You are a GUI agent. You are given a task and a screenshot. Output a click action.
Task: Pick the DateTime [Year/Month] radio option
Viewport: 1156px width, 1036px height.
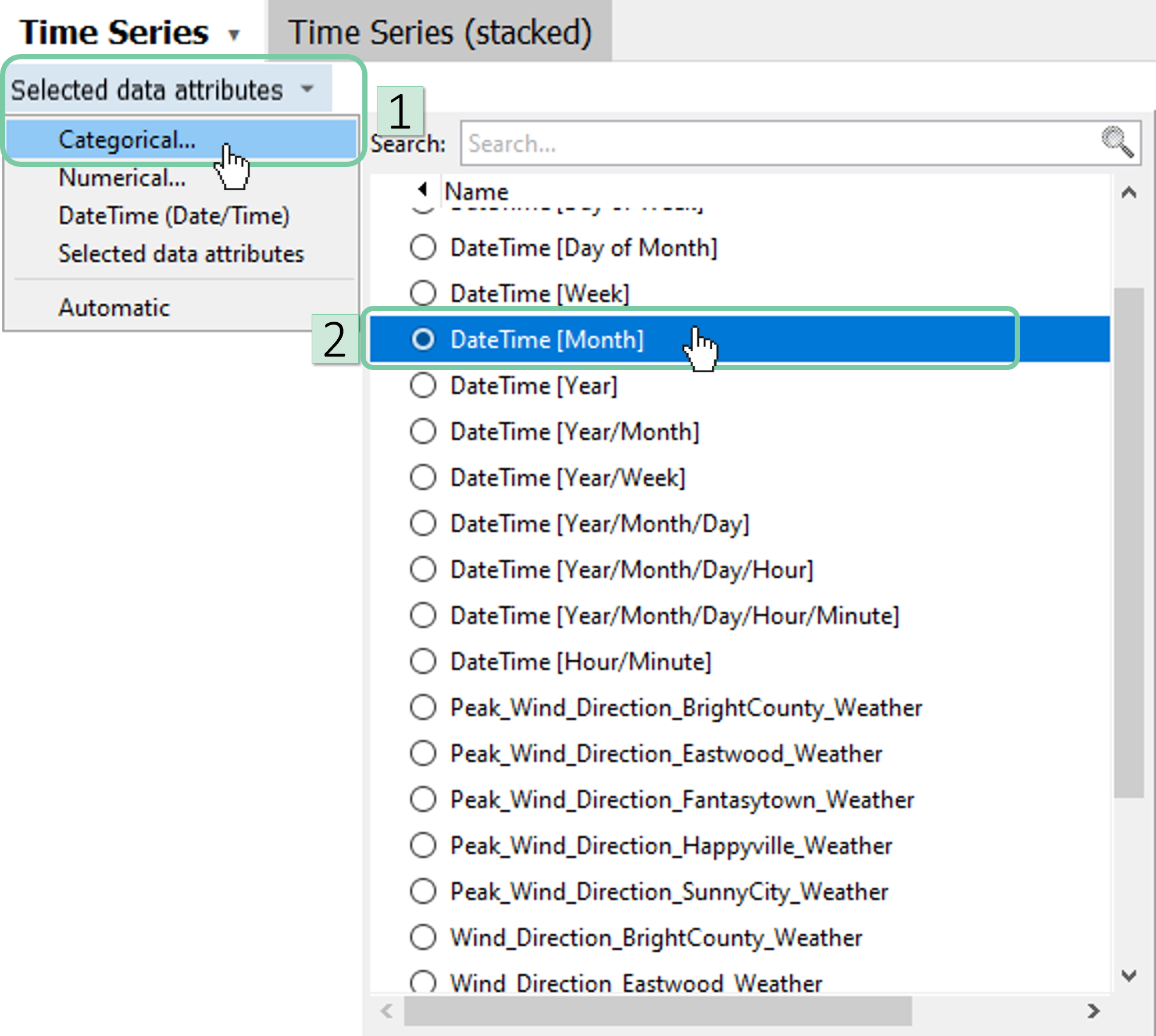[423, 432]
